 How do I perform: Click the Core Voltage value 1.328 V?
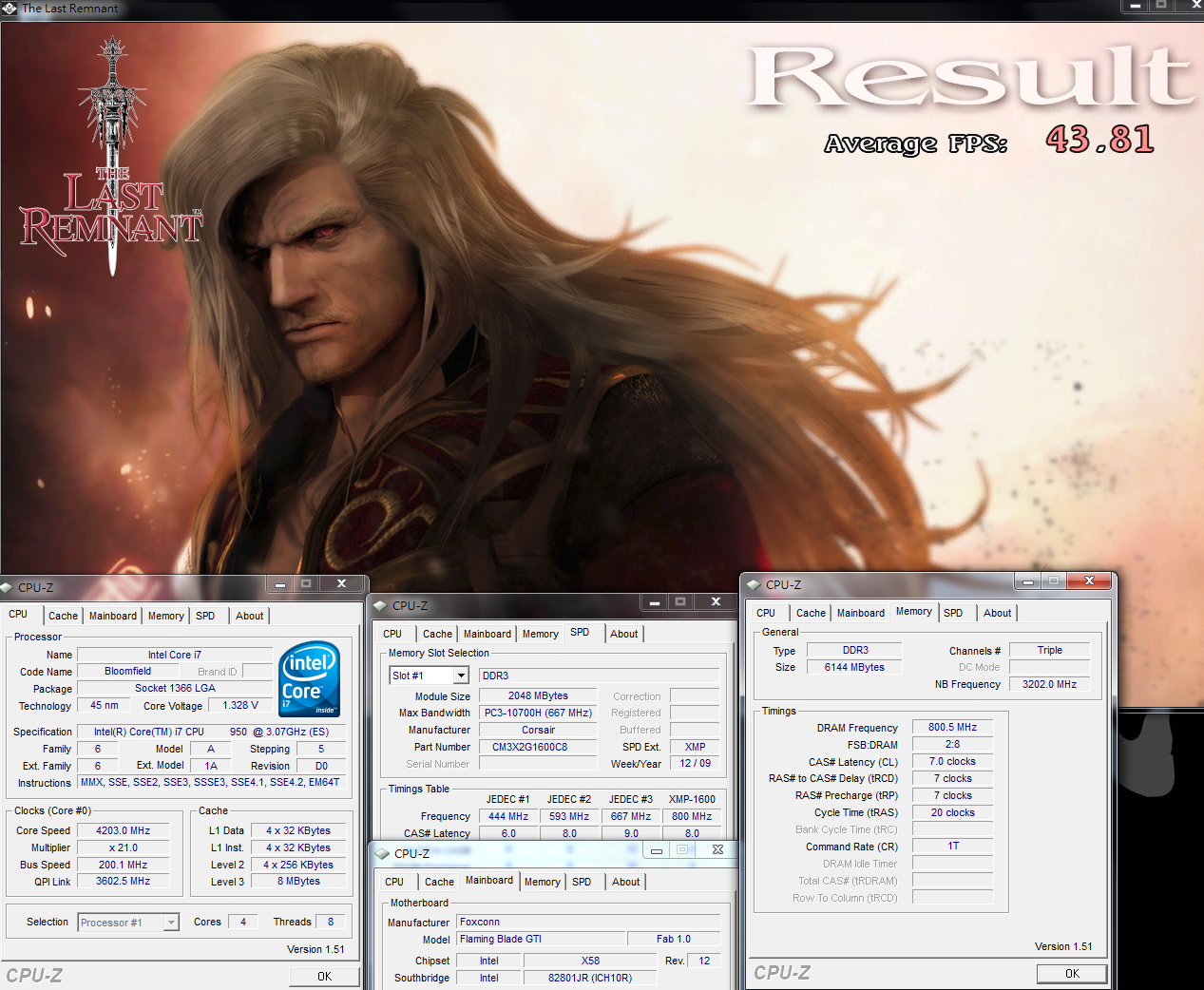240,705
